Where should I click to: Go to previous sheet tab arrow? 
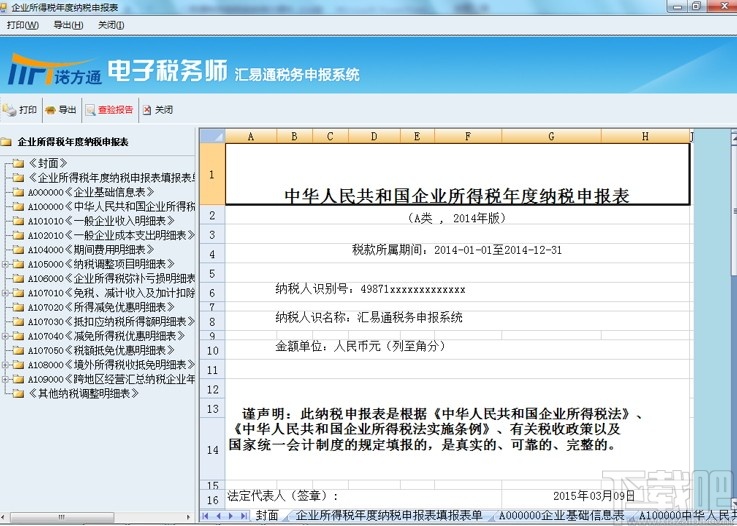tap(218, 516)
